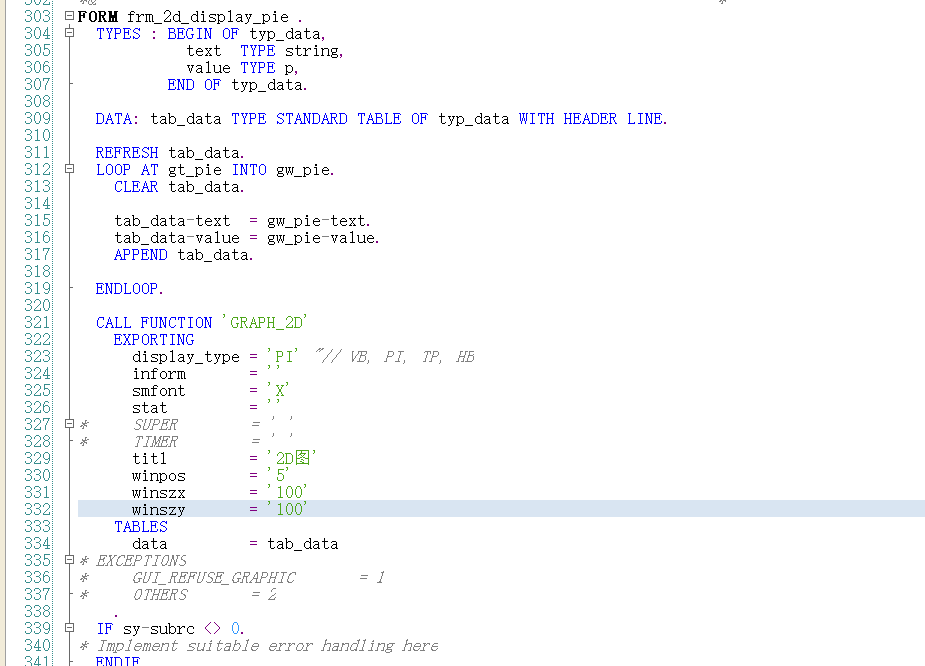Collapse the commented EXCEPTIONS fold marker
Screen dimensions: 925x666
point(70,560)
